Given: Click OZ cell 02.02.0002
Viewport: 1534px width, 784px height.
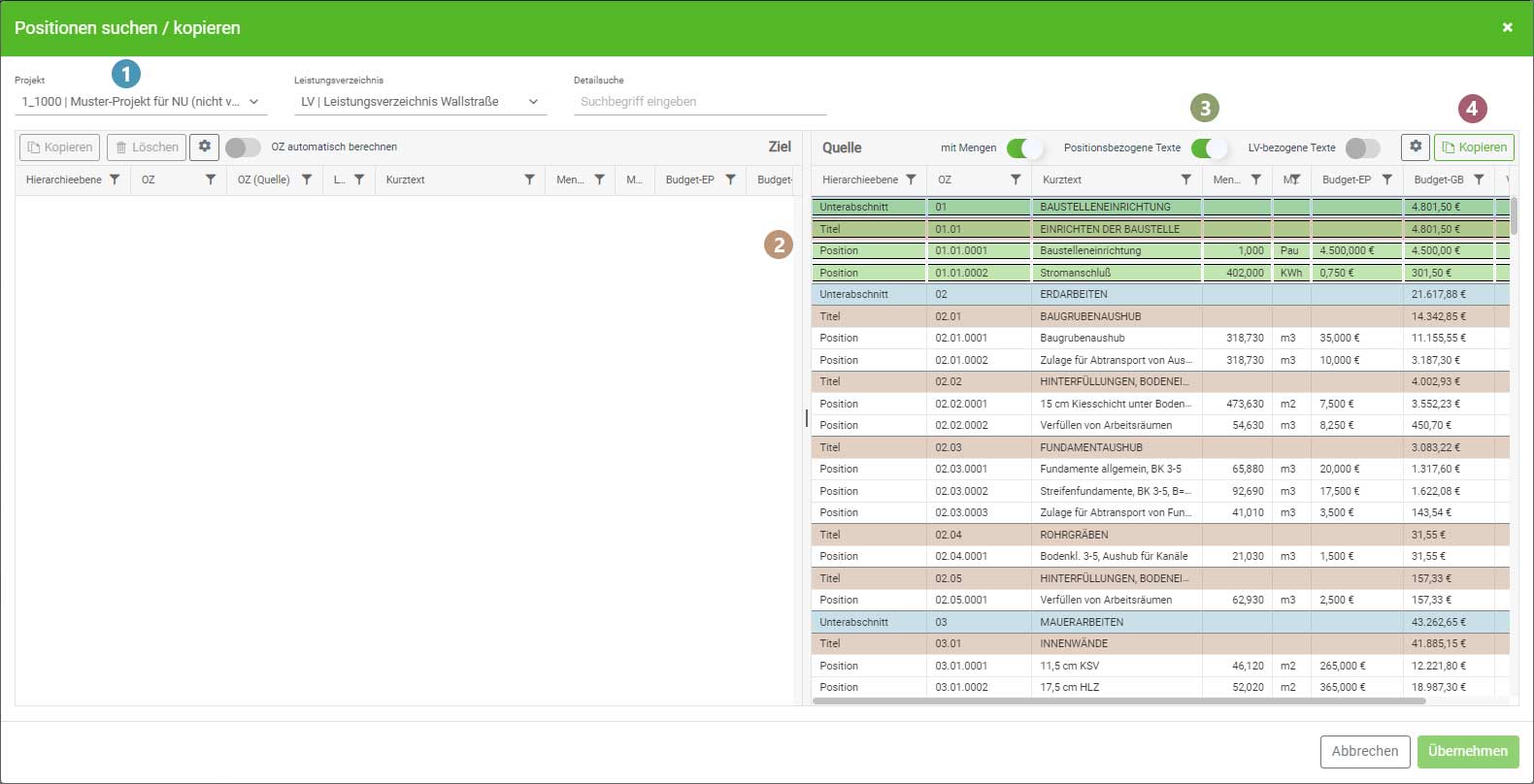Looking at the screenshot, I should tap(979, 425).
